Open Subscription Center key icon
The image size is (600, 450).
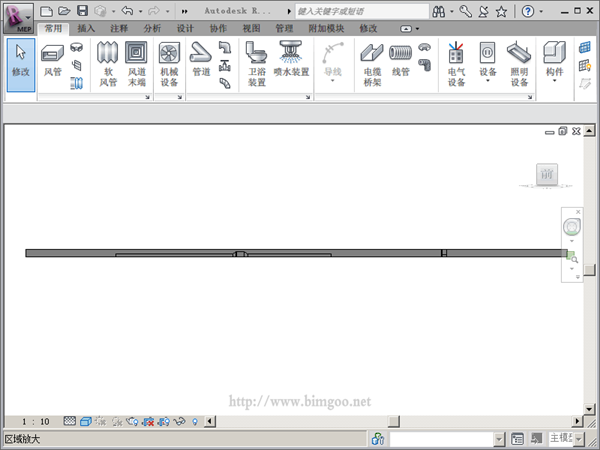coord(465,11)
